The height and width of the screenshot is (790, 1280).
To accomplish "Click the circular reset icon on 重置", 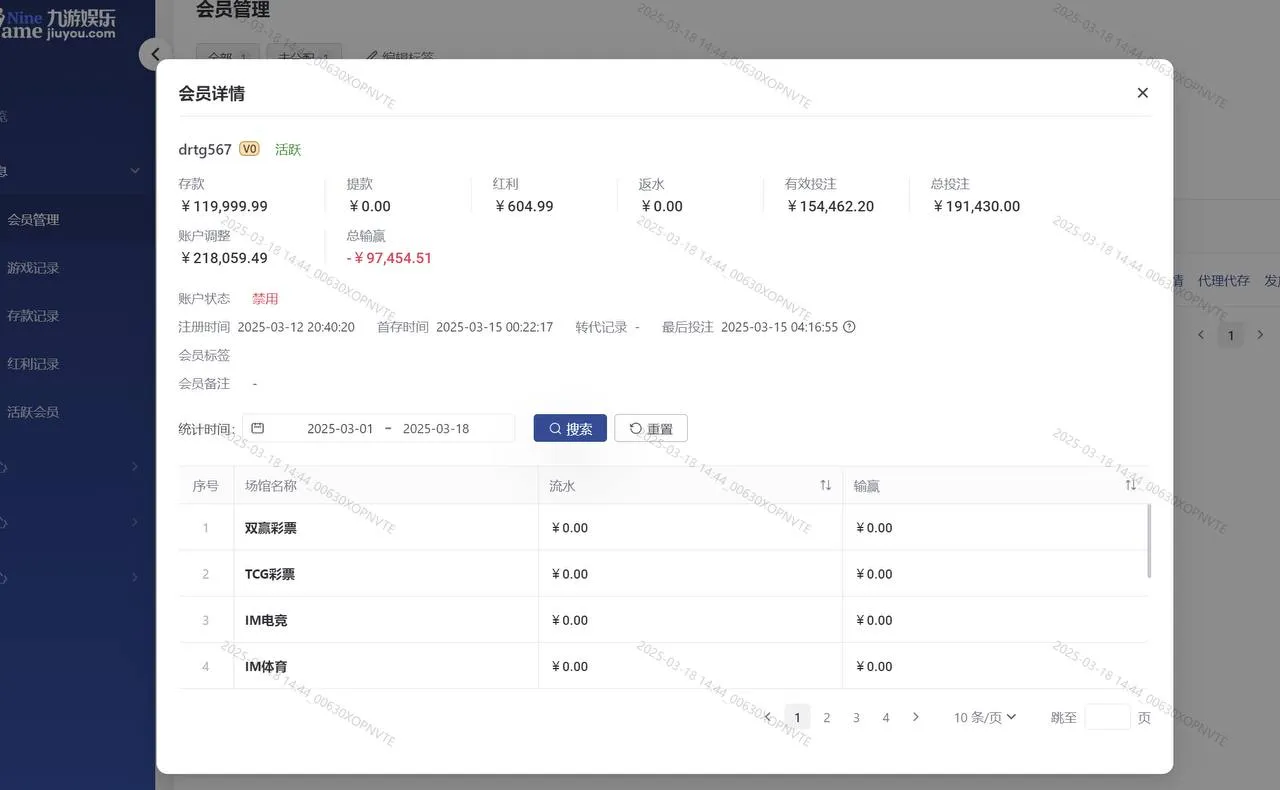I will click(x=632, y=428).
